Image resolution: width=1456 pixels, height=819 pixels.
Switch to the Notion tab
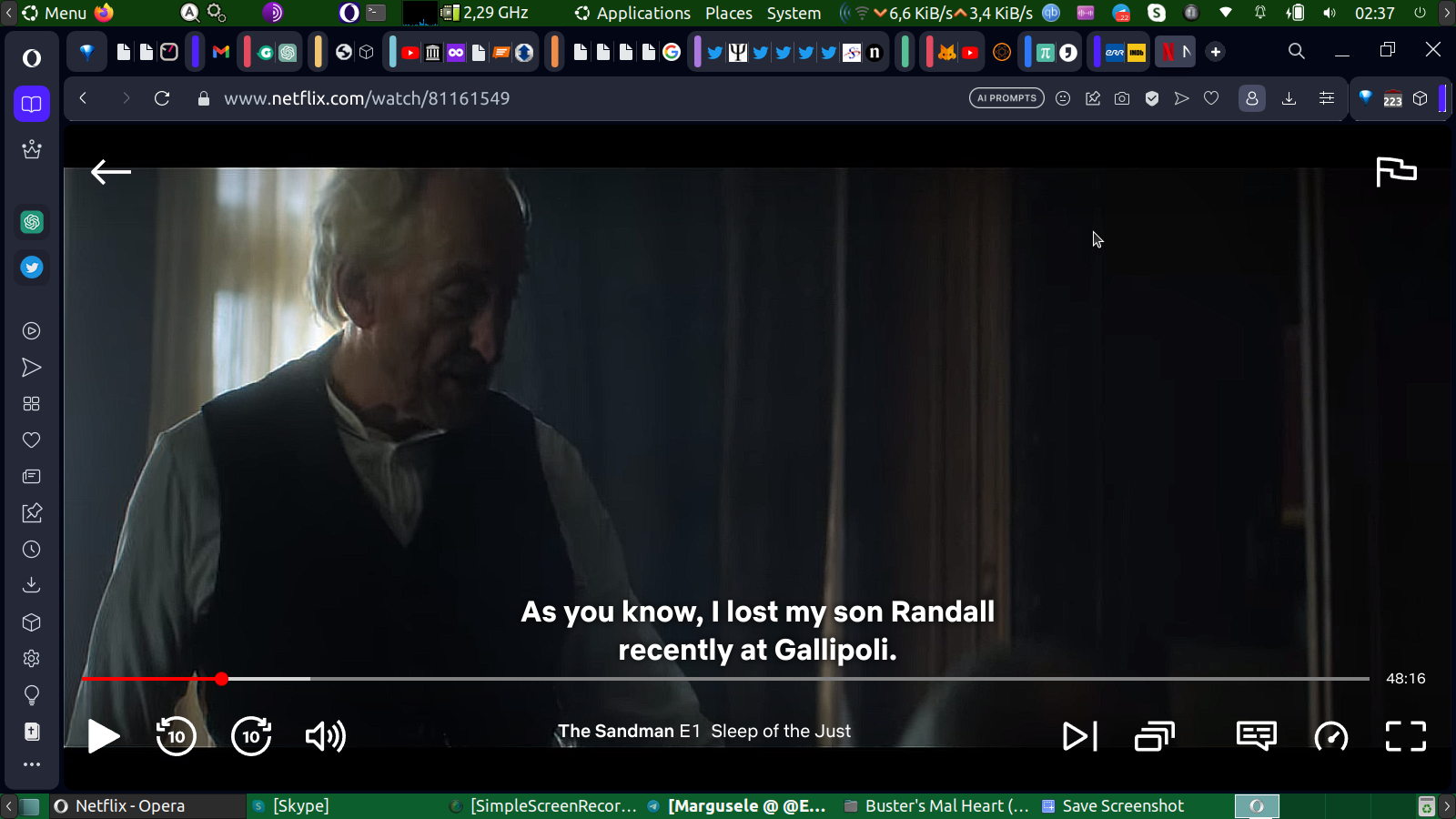coord(875,52)
